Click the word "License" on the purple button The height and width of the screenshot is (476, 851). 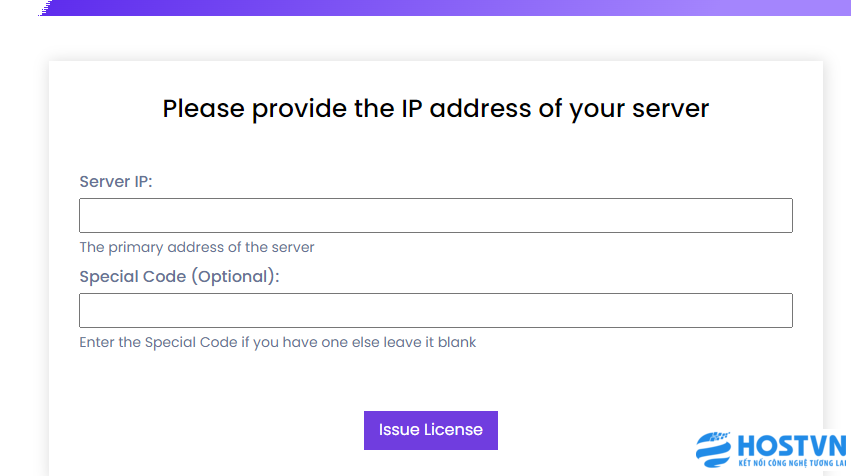click(453, 430)
